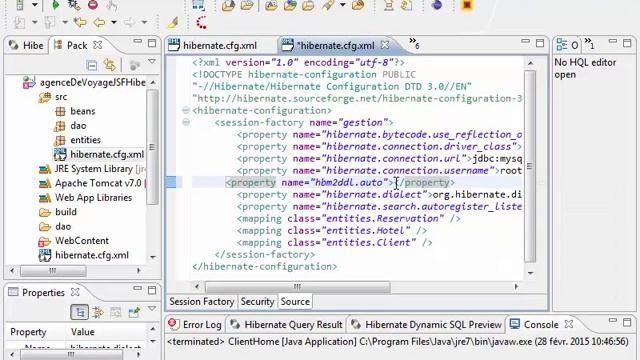Open the Hibernate Query Result tab
Viewport: 640px width, 360px height.
(287, 325)
